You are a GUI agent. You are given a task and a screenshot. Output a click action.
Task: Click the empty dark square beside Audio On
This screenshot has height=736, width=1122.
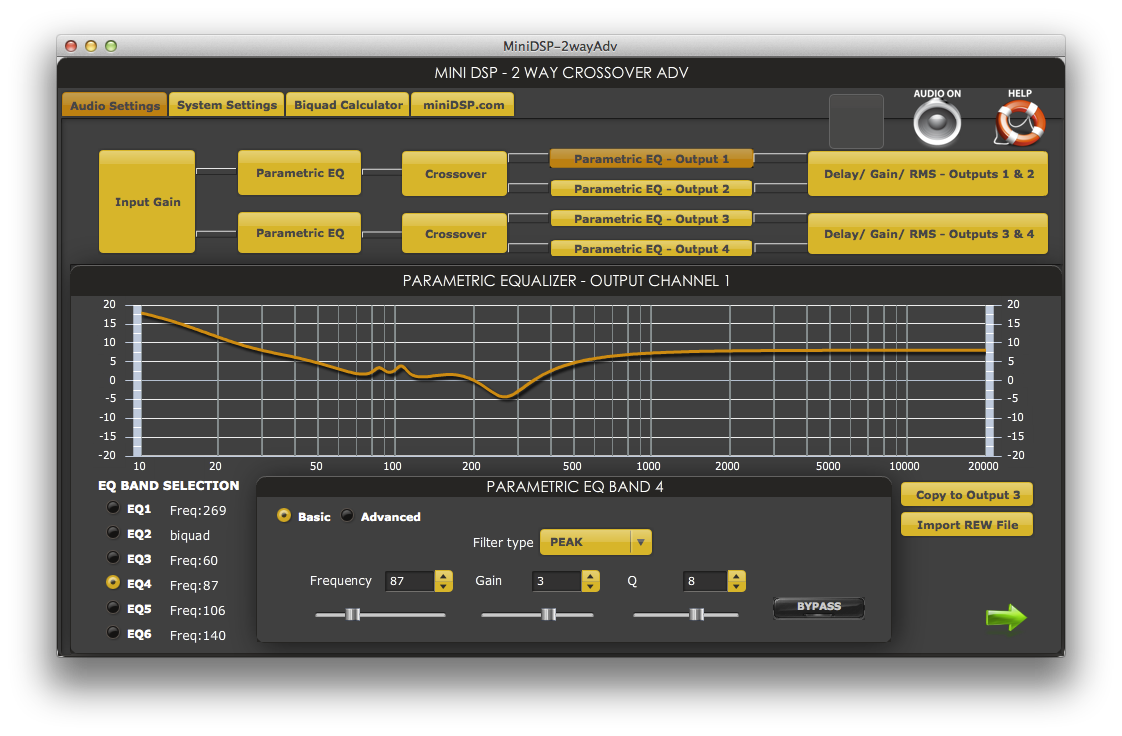(857, 122)
